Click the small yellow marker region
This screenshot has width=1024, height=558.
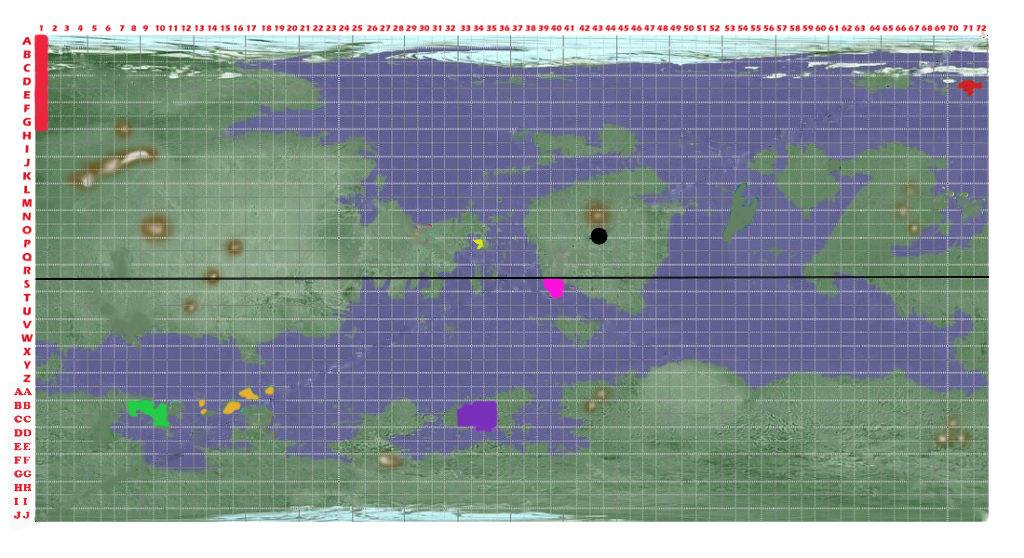(x=479, y=243)
